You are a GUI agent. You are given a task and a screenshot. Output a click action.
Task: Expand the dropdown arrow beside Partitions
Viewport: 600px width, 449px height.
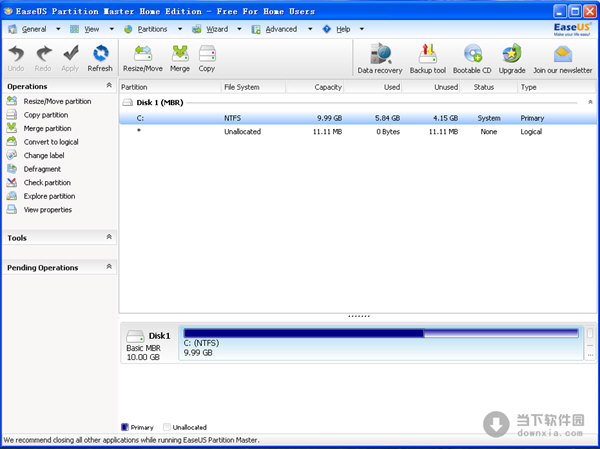click(x=179, y=29)
